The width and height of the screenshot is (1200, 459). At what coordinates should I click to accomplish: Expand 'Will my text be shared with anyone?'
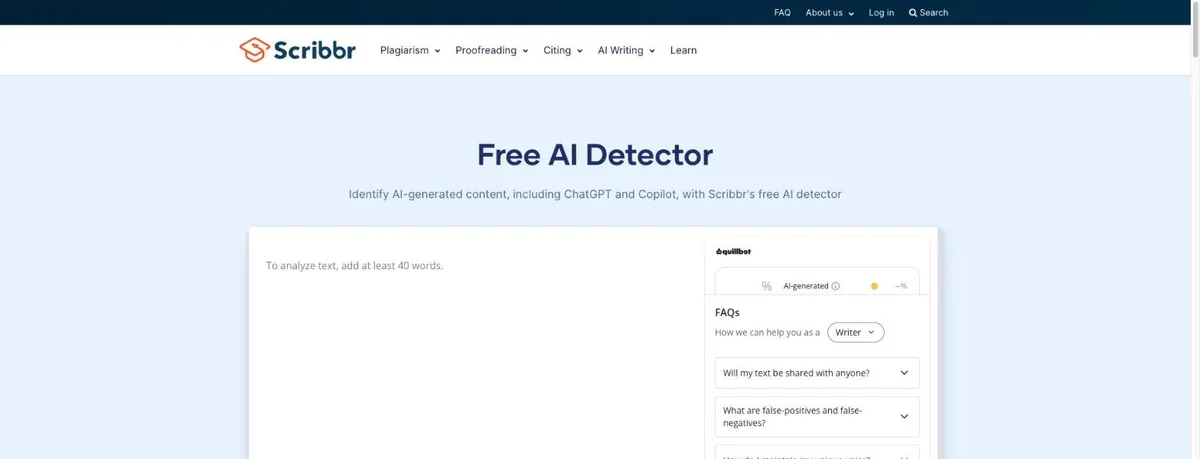(817, 373)
